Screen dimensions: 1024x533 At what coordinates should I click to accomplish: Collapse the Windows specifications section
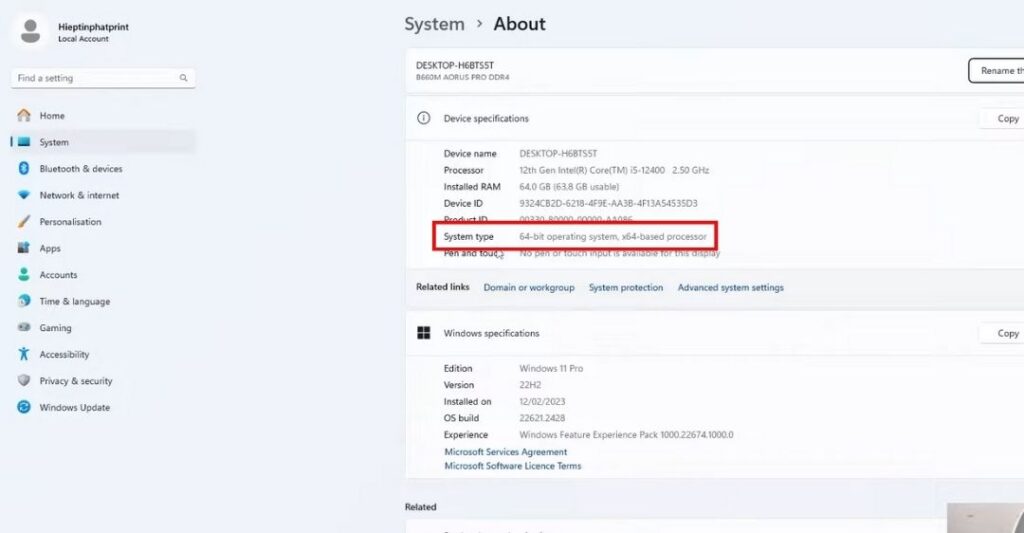point(491,334)
